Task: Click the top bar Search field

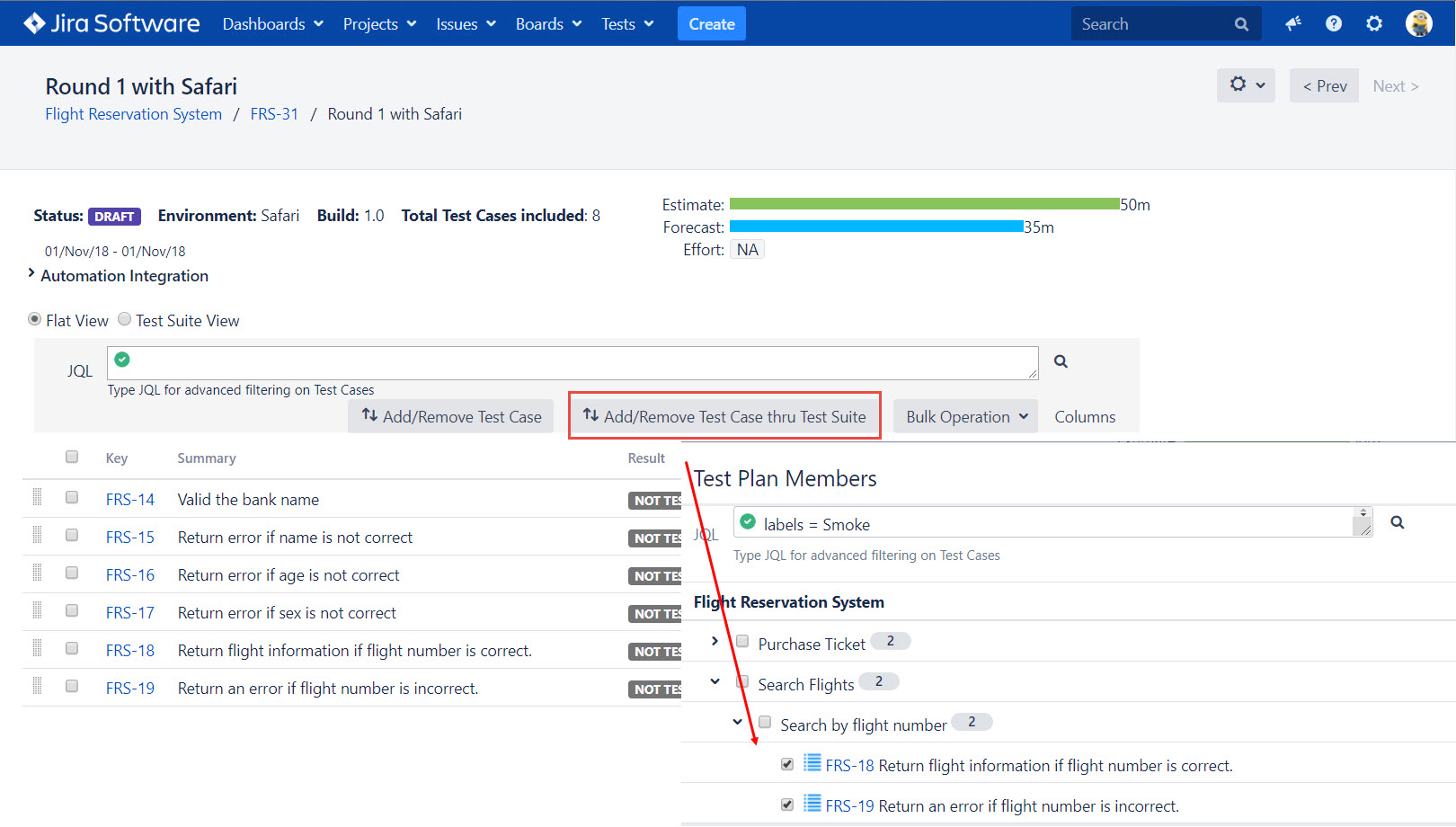Action: click(1167, 24)
